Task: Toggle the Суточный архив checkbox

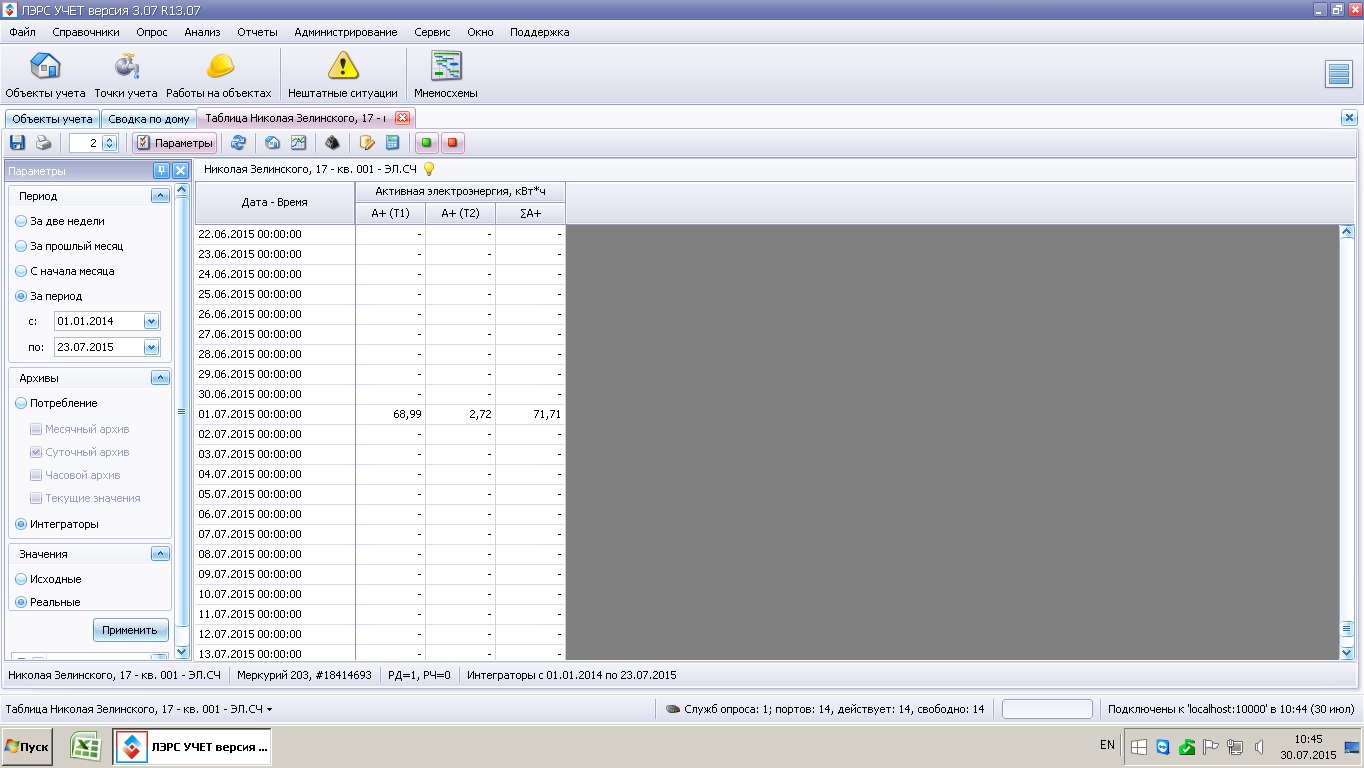Action: [36, 452]
